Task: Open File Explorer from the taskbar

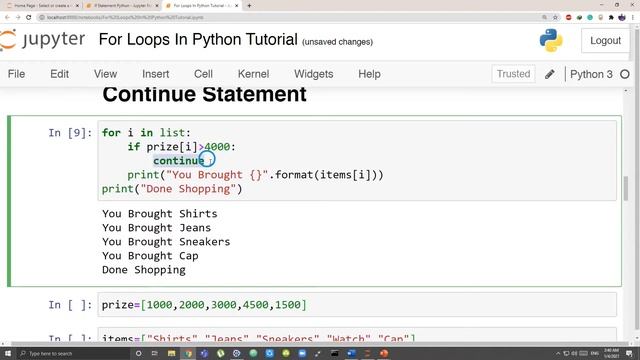Action: [x=171, y=353]
